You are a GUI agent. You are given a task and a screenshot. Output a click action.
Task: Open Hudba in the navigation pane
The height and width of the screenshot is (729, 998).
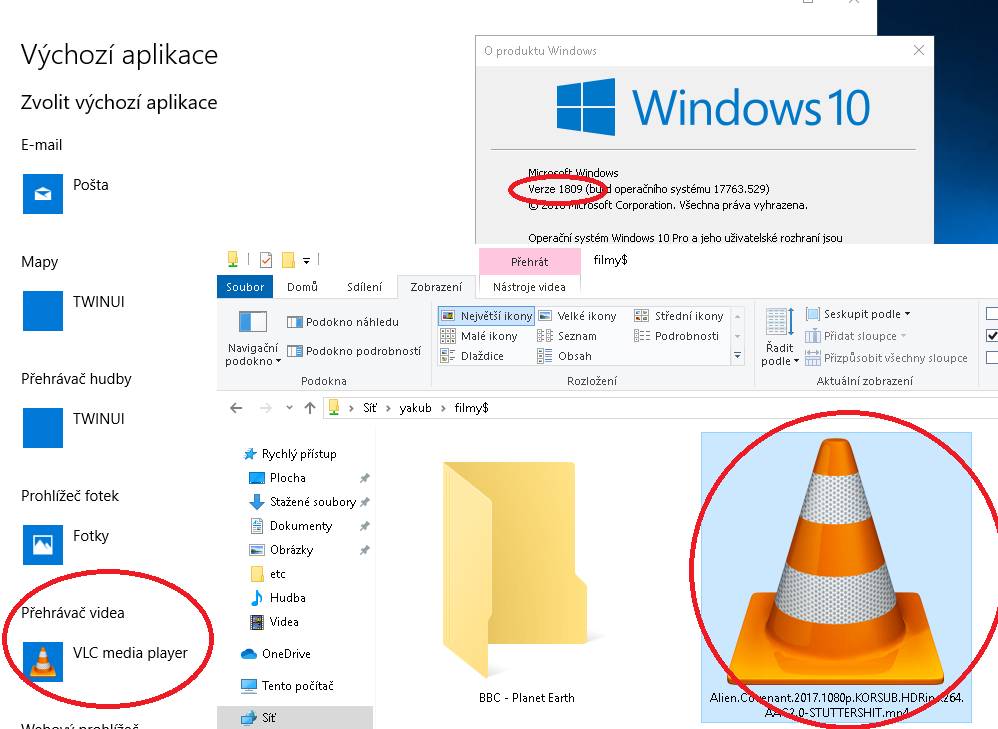click(x=278, y=598)
